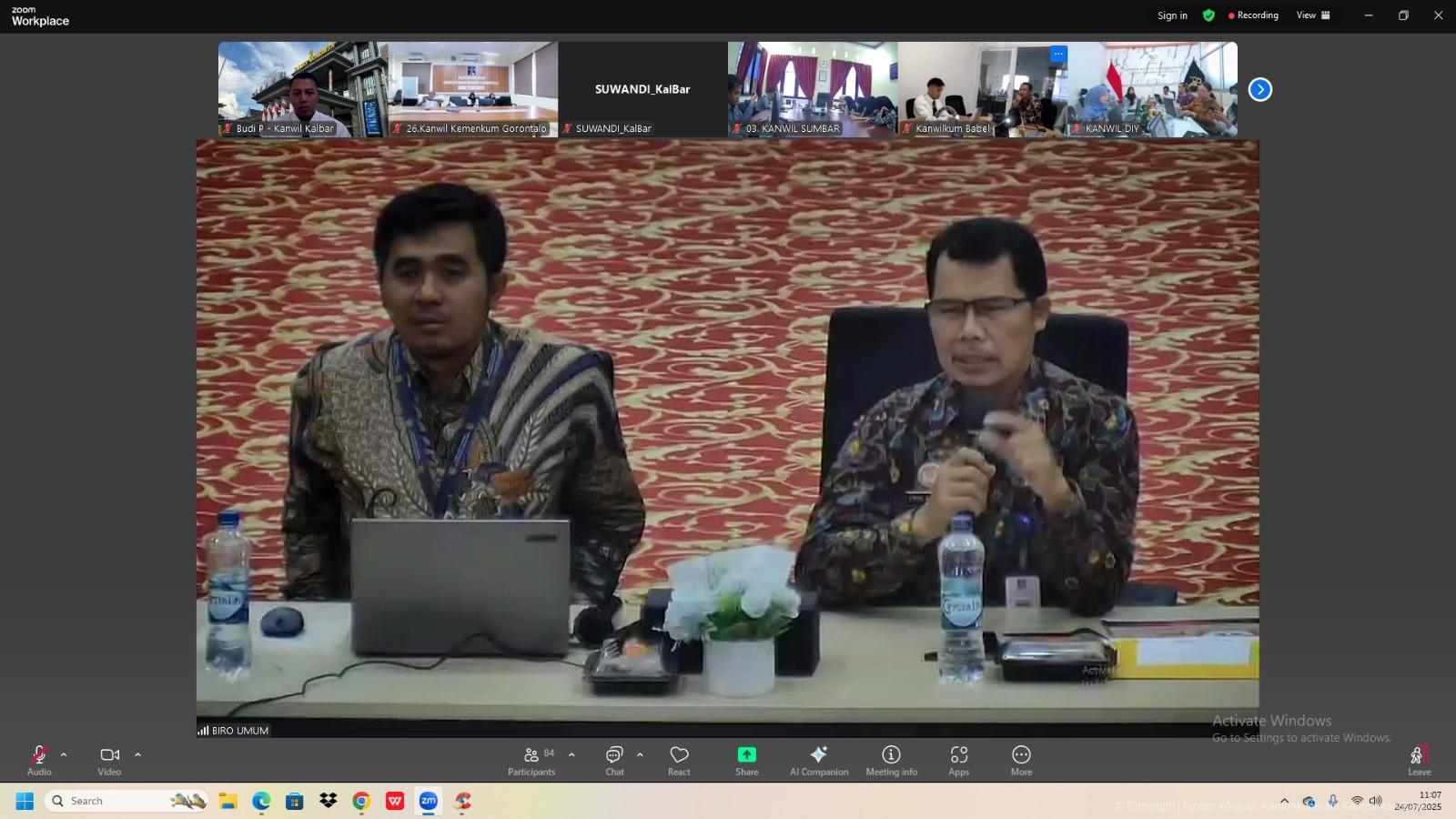Open the Participants list
The width and height of the screenshot is (1456, 819).
[531, 760]
